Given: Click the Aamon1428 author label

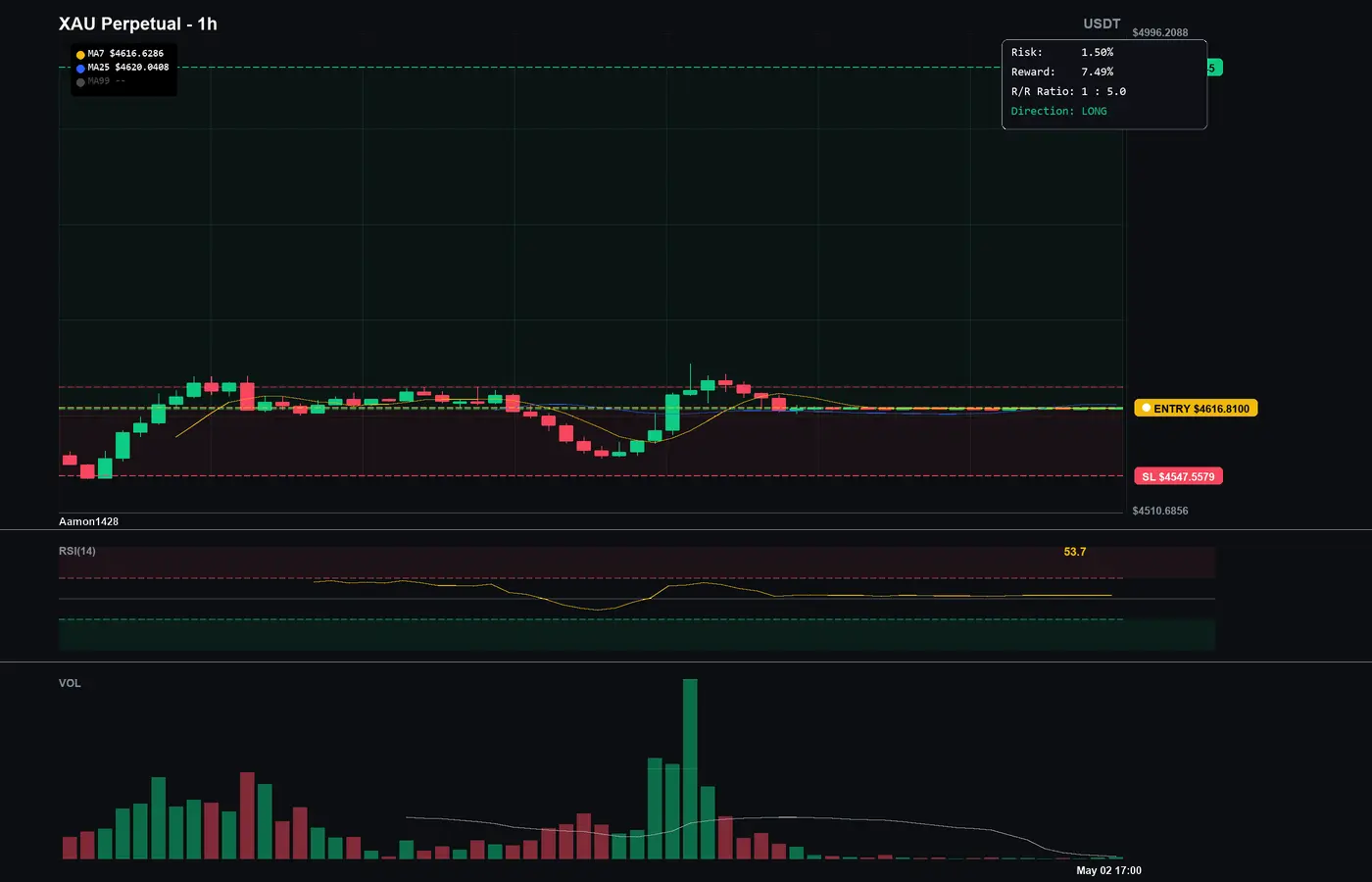Looking at the screenshot, I should [x=88, y=521].
